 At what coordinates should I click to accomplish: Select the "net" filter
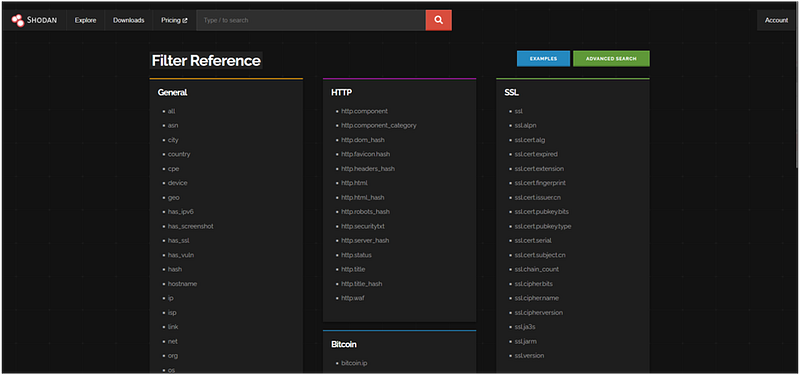click(x=172, y=341)
